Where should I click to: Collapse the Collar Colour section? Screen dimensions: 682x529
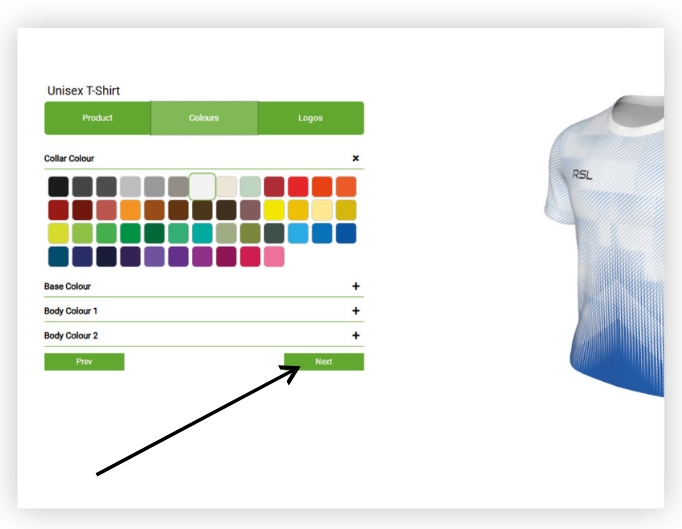pyautogui.click(x=355, y=158)
